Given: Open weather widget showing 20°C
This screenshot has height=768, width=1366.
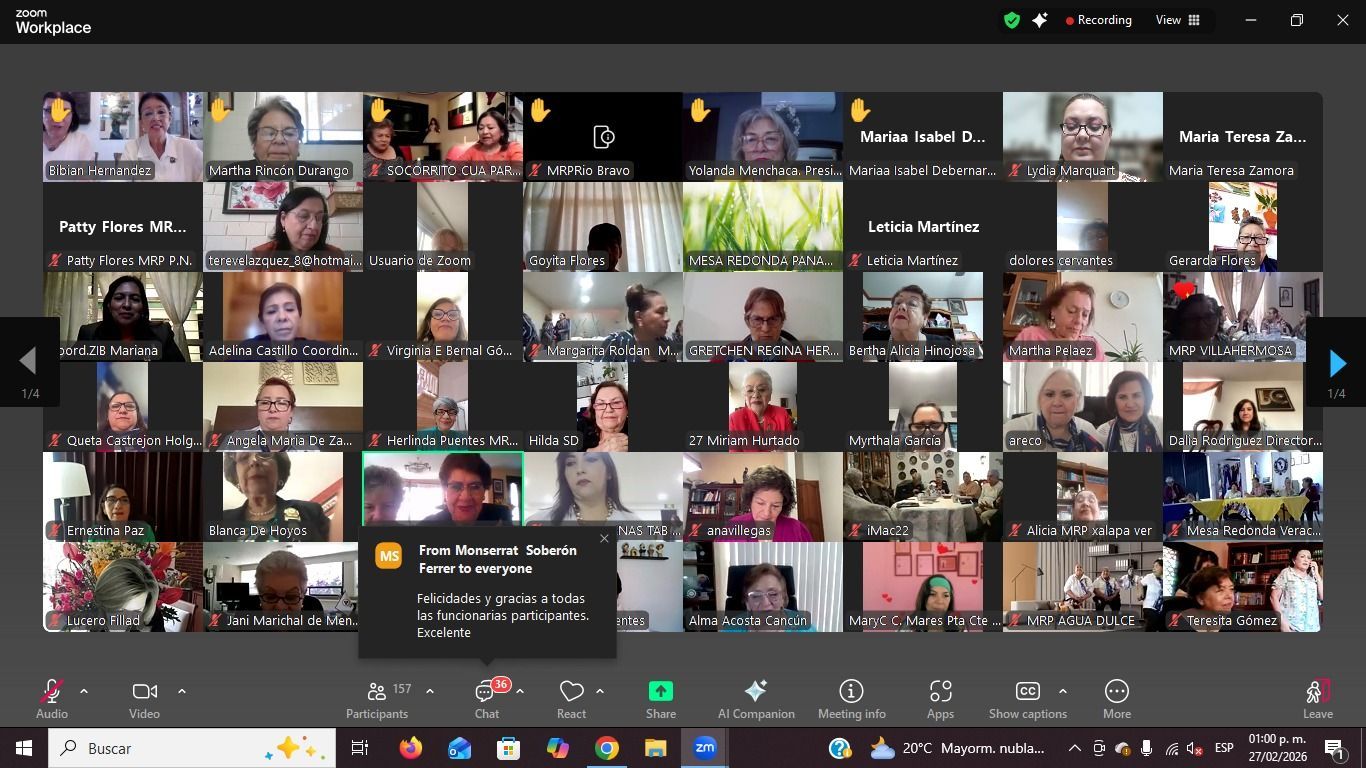Looking at the screenshot, I should [x=957, y=748].
